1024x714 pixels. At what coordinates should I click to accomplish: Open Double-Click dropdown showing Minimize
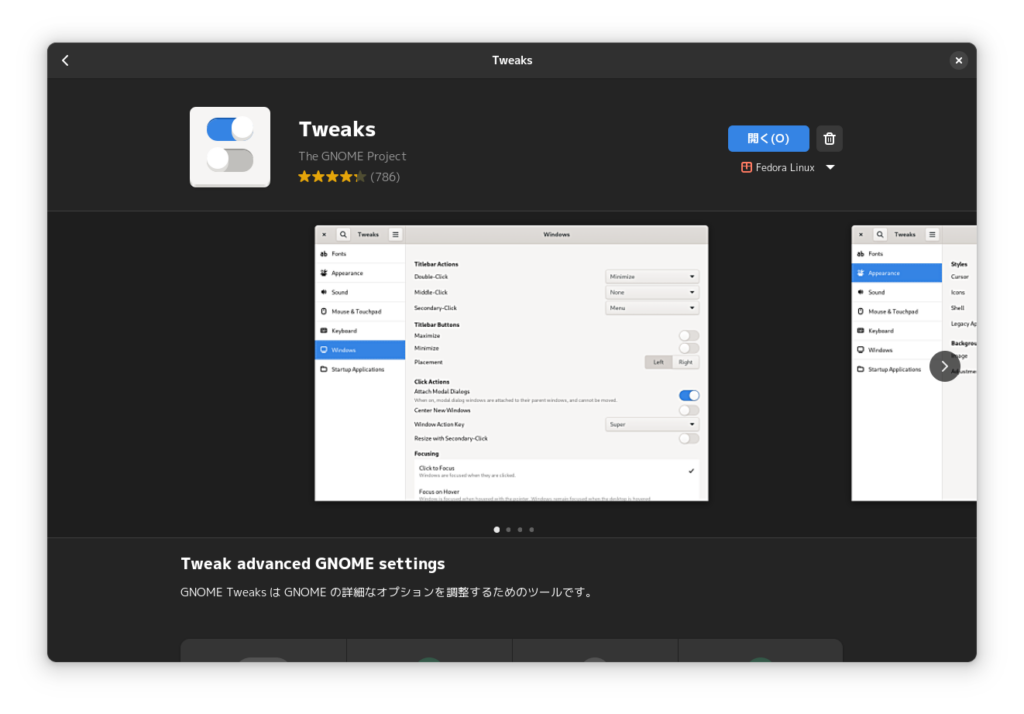652,276
